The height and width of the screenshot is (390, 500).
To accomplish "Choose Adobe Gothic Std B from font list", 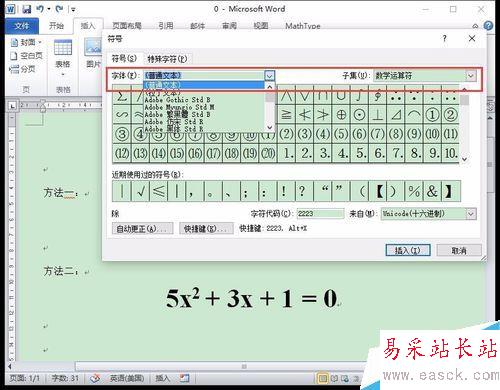I will pos(177,100).
